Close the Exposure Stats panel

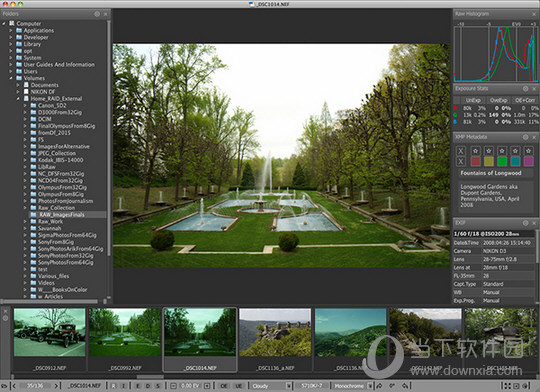[x=534, y=89]
